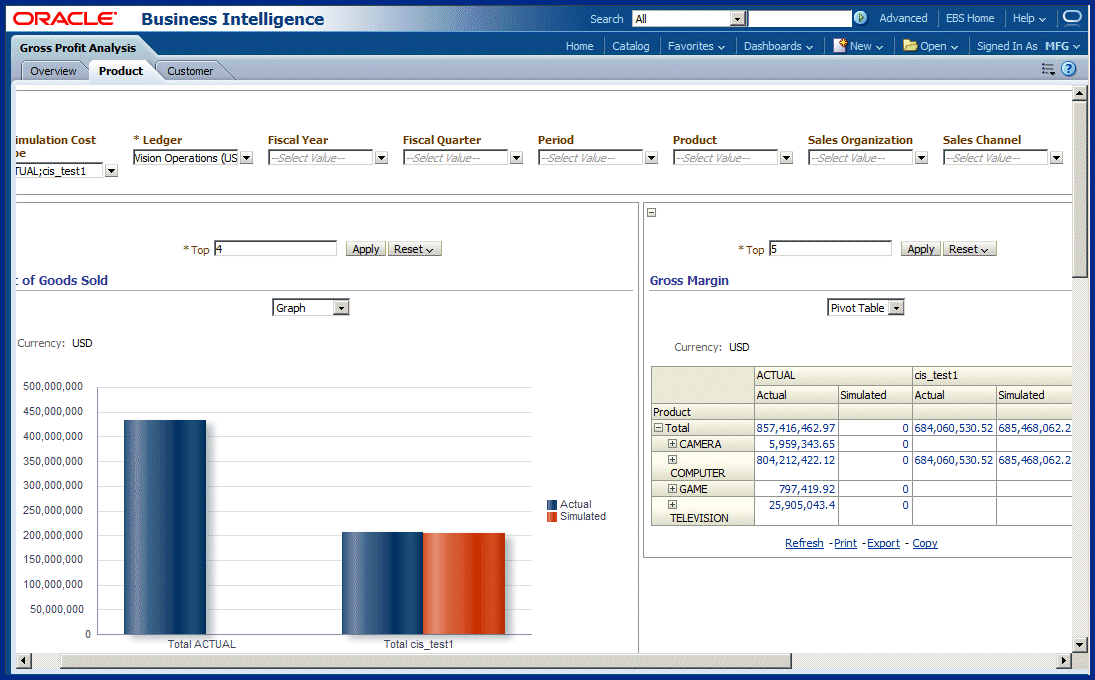Expand the GAME product row
Screen dimensions: 1095x680
pyautogui.click(x=672, y=489)
